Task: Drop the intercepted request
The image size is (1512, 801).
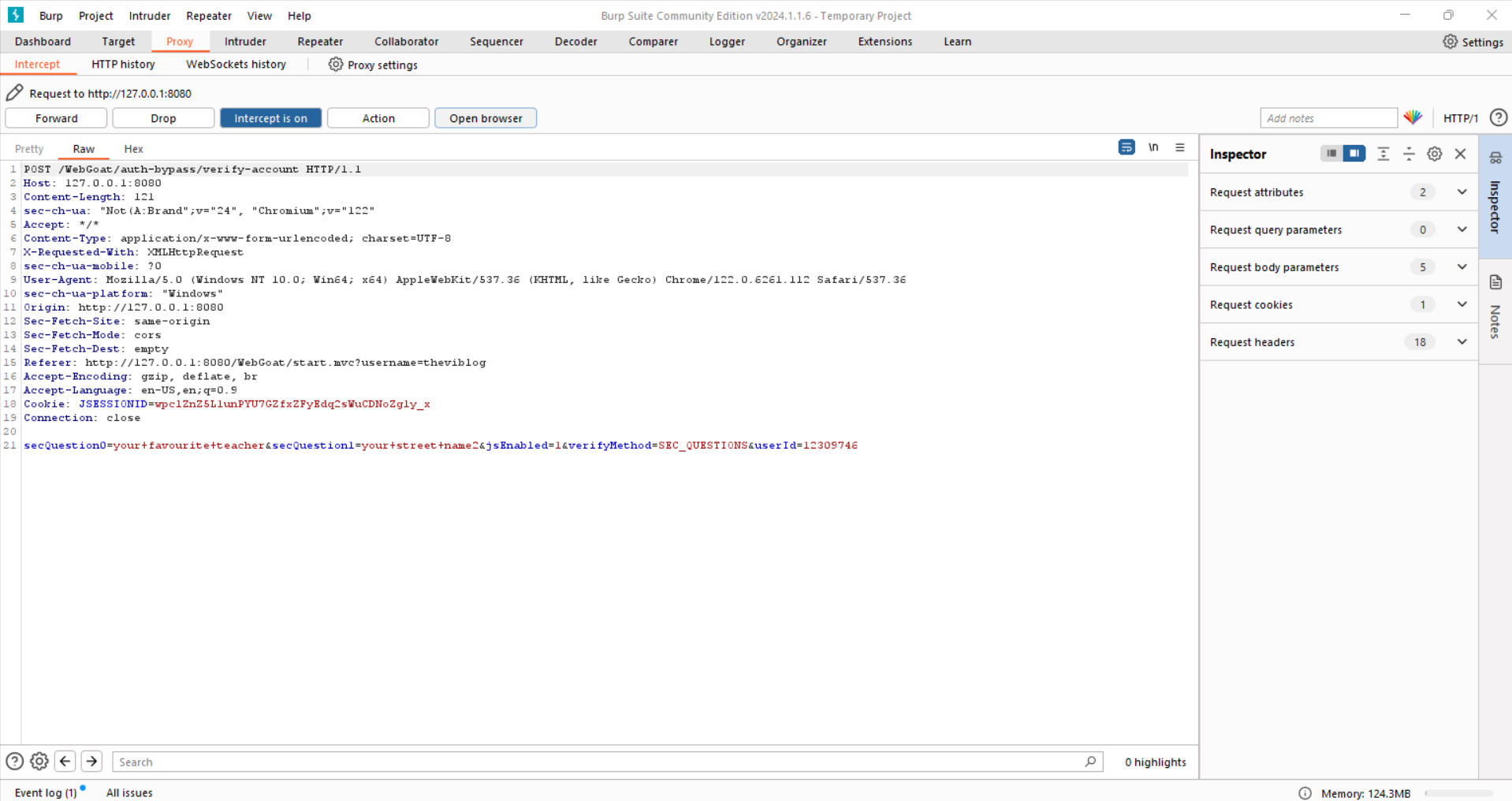Action: (x=163, y=118)
